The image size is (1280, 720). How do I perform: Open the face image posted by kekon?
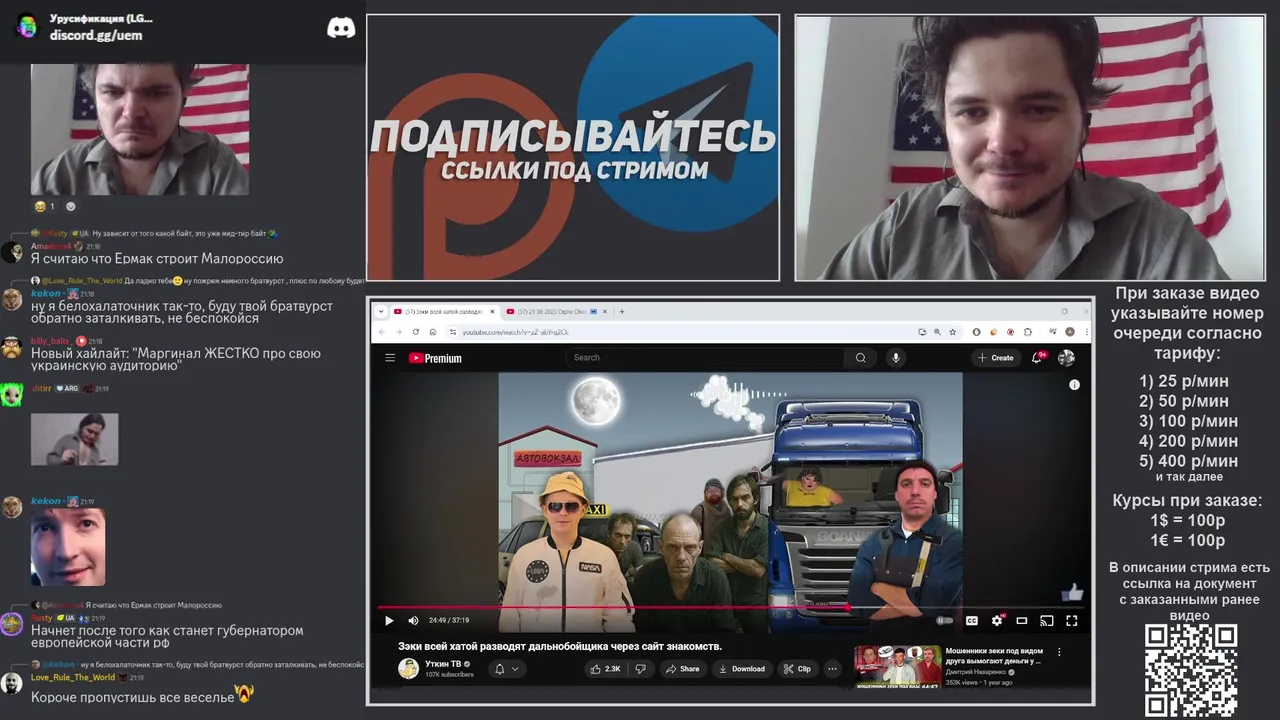coord(67,547)
